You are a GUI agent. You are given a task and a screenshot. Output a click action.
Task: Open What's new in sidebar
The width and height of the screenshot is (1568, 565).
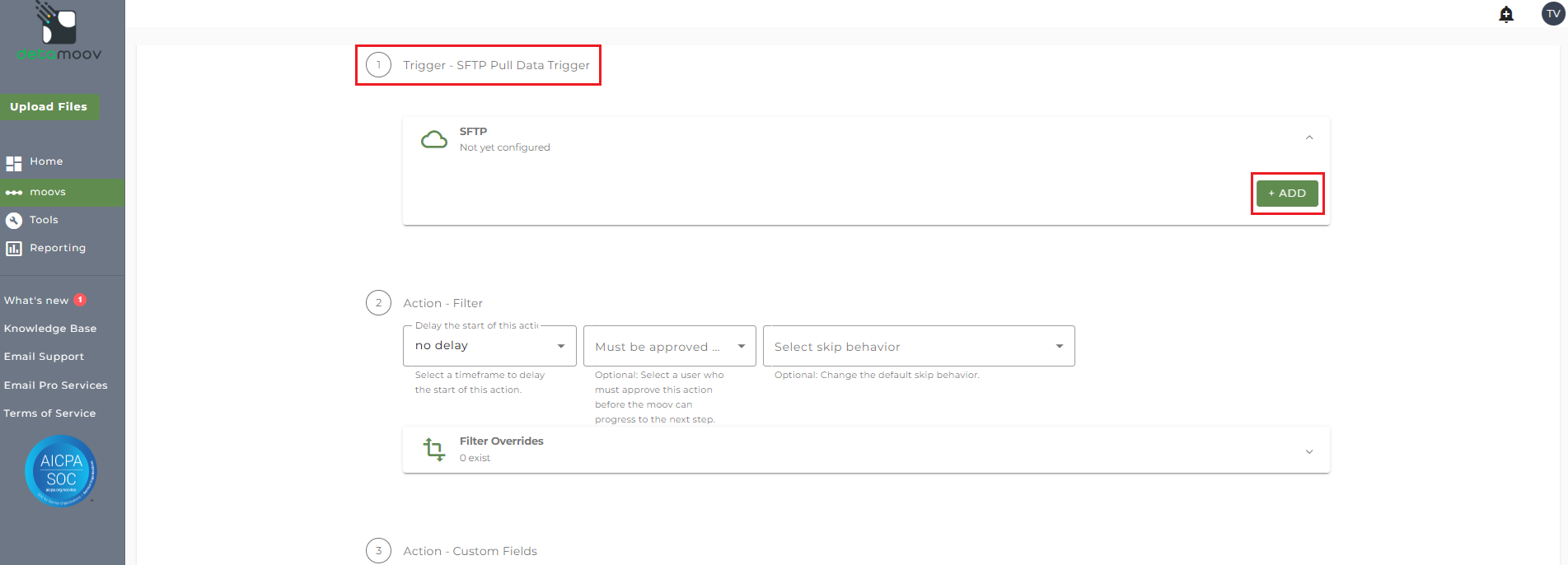(36, 301)
